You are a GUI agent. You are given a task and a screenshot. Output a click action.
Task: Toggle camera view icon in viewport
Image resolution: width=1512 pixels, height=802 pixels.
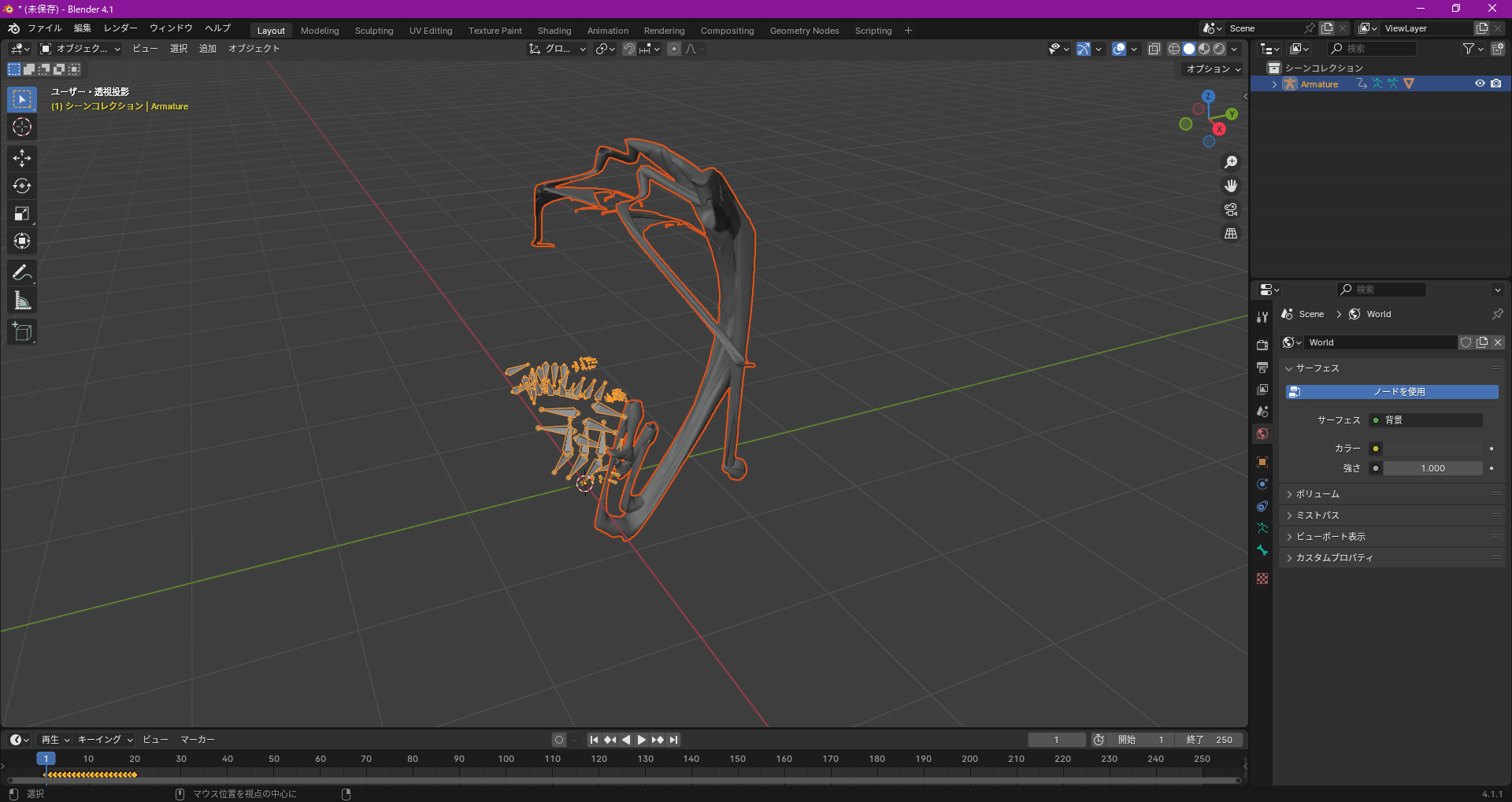[1231, 209]
